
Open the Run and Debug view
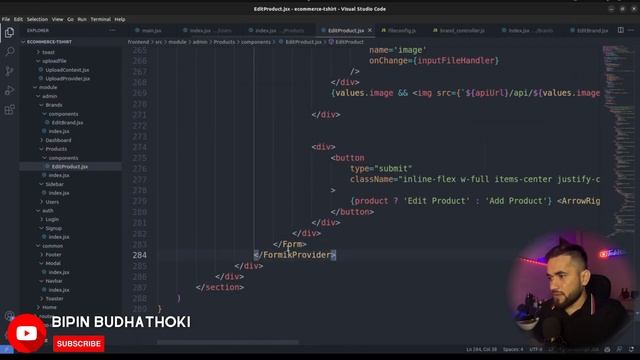point(9,90)
